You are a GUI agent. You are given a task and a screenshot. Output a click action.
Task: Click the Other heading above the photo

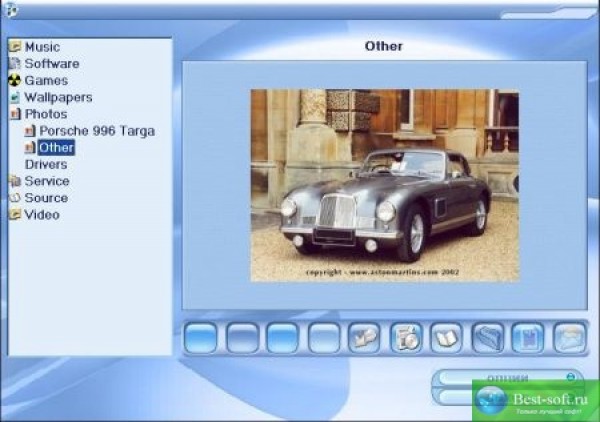coord(383,46)
